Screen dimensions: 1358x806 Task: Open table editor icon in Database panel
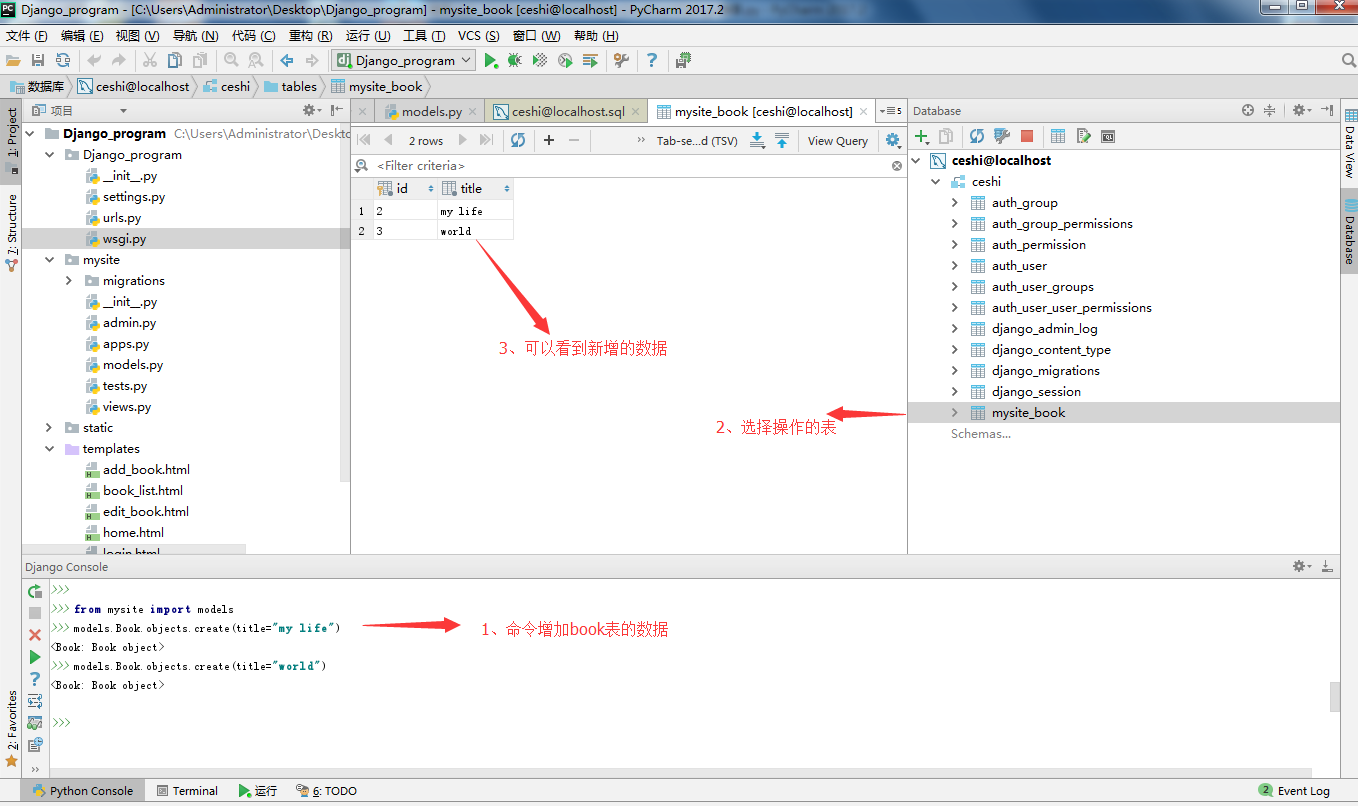1057,136
